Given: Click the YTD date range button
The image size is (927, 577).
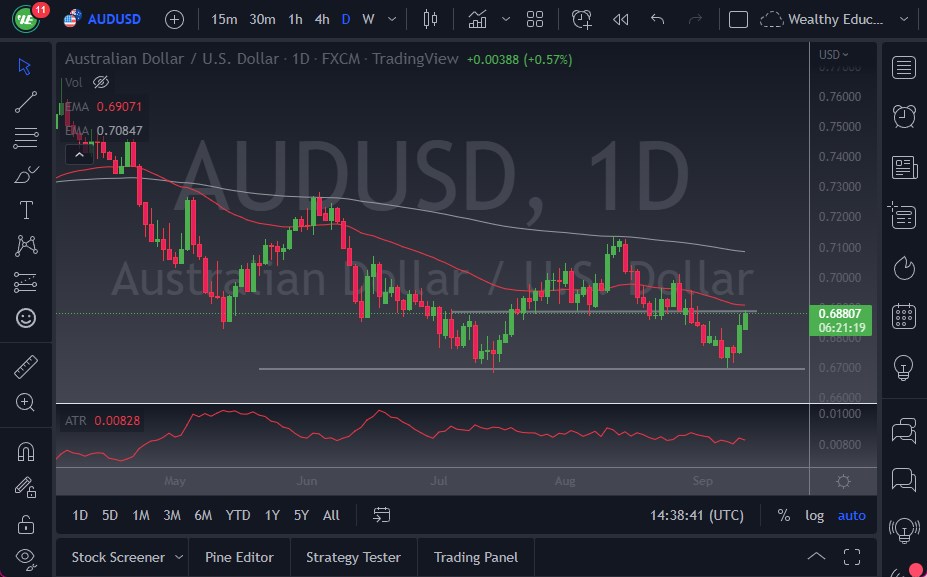Looking at the screenshot, I should (237, 515).
